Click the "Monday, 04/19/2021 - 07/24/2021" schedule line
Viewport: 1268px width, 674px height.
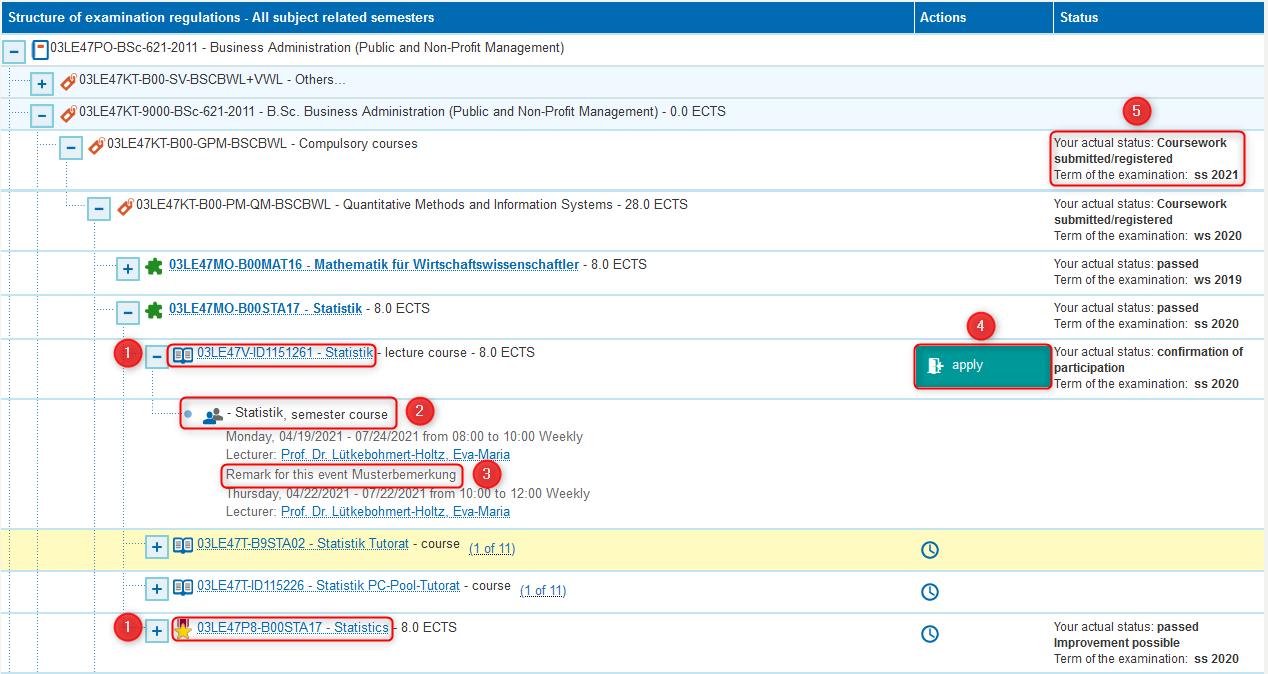coord(404,437)
